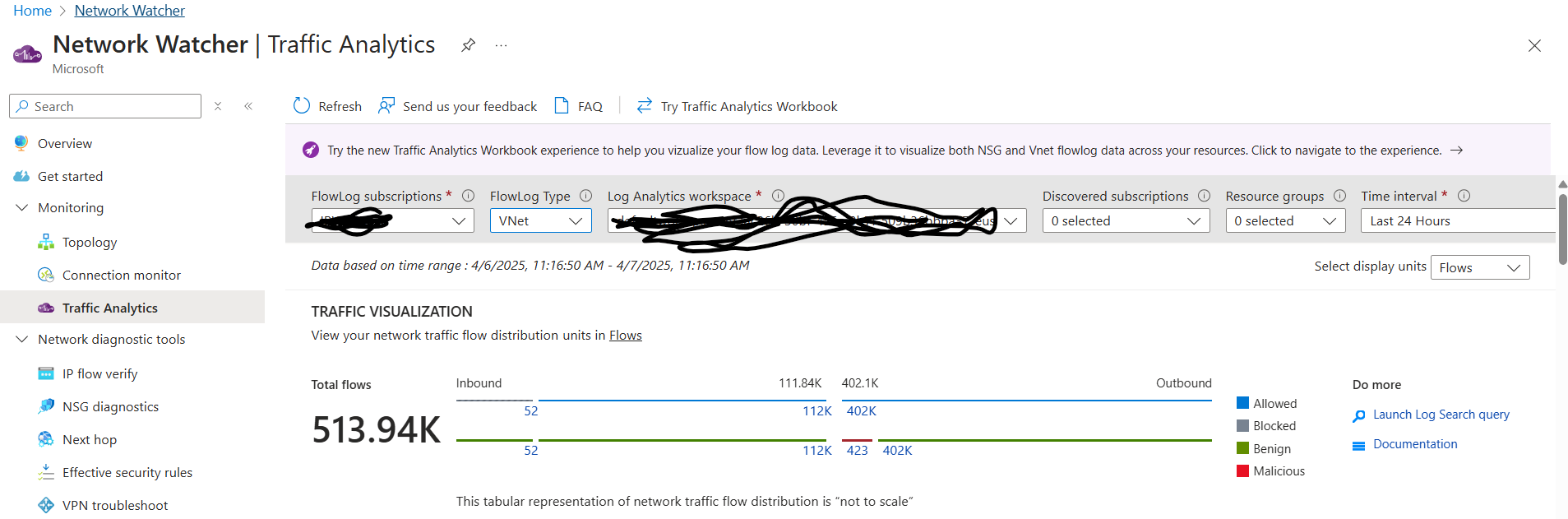Viewport: 1568px width, 519px height.
Task: Click the red Malicious legend swatch
Action: coord(1243,470)
